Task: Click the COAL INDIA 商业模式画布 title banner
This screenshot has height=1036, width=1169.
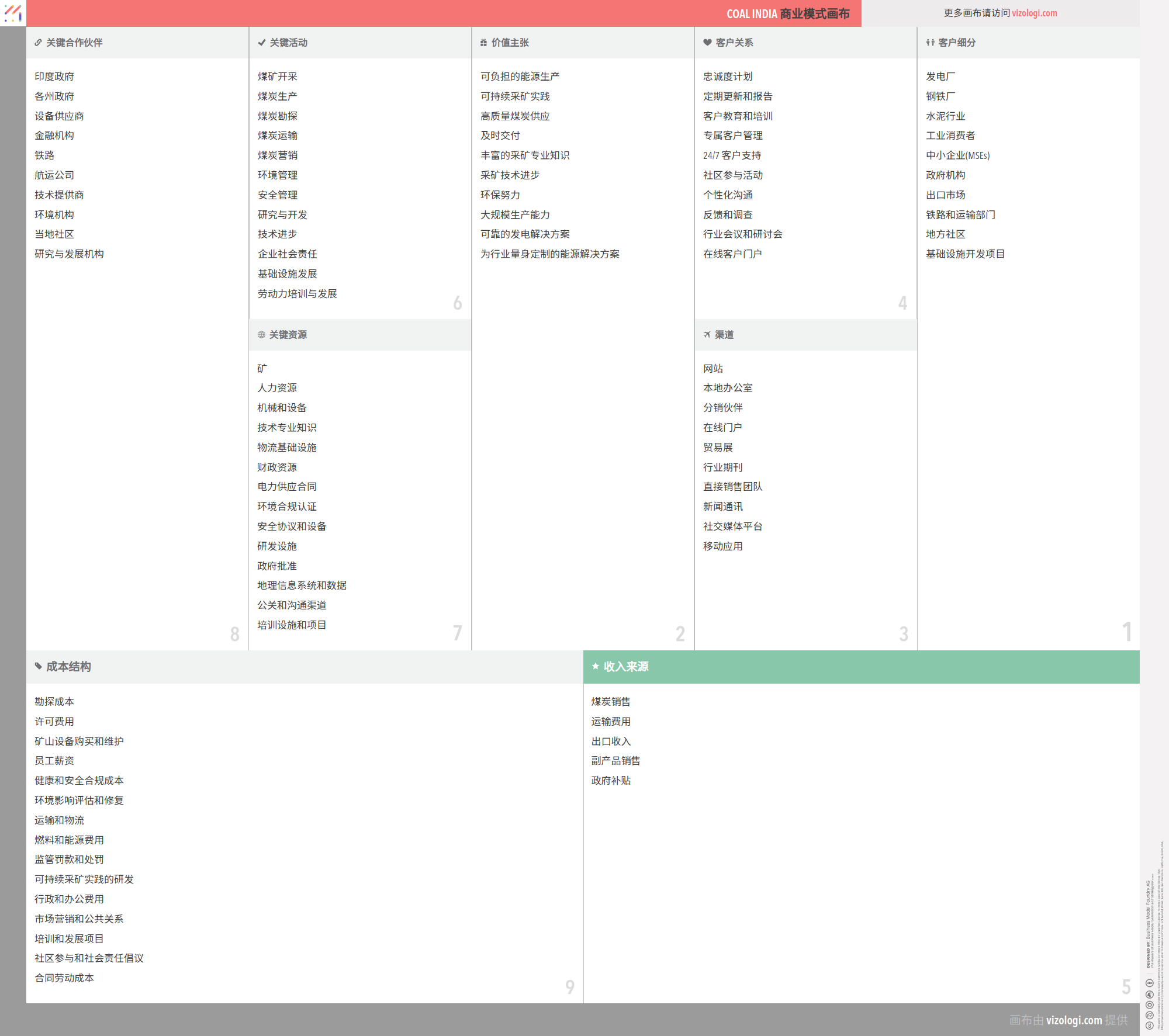Action: pyautogui.click(x=787, y=13)
